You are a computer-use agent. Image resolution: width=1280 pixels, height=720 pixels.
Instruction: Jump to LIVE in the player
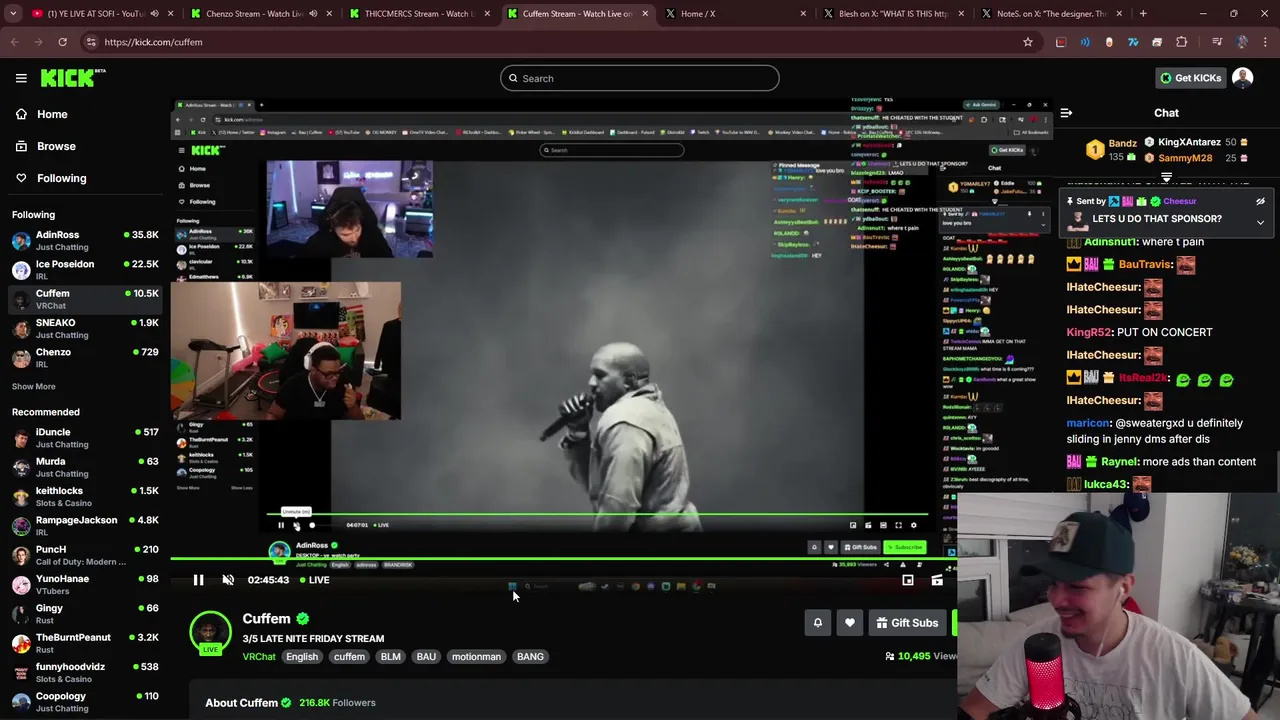[x=313, y=580]
